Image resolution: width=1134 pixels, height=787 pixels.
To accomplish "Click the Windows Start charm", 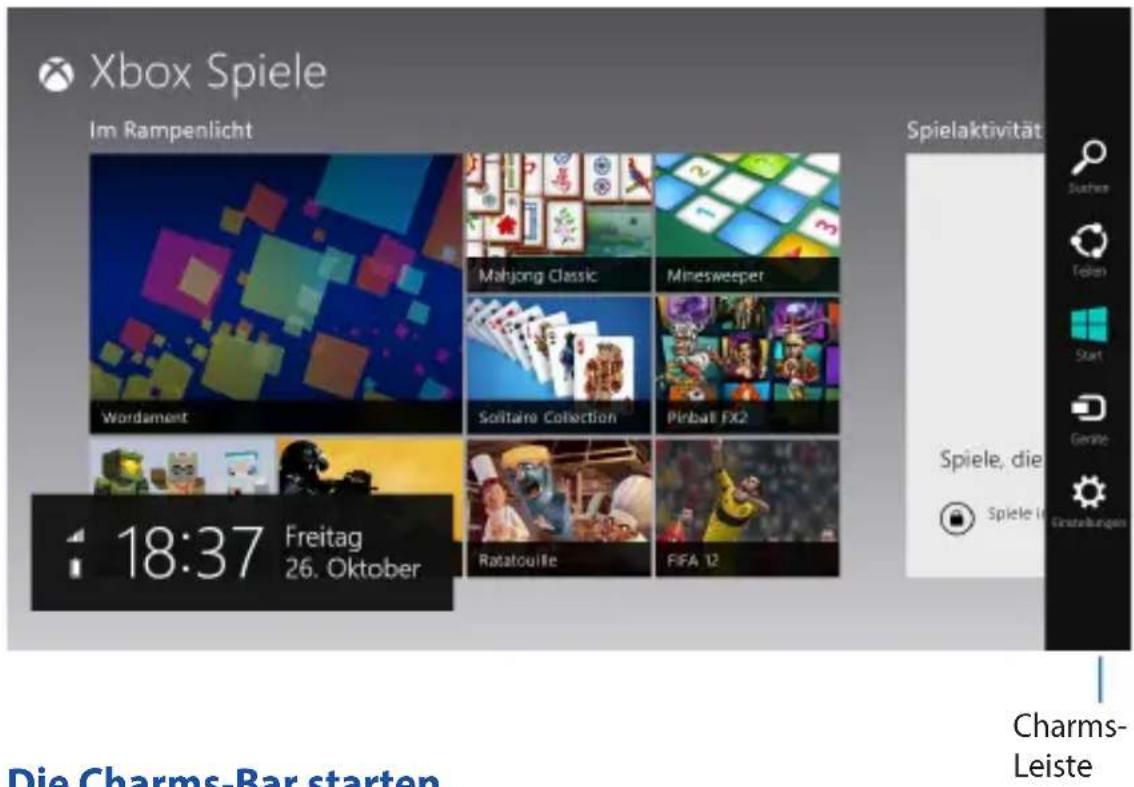I will pos(1088,333).
